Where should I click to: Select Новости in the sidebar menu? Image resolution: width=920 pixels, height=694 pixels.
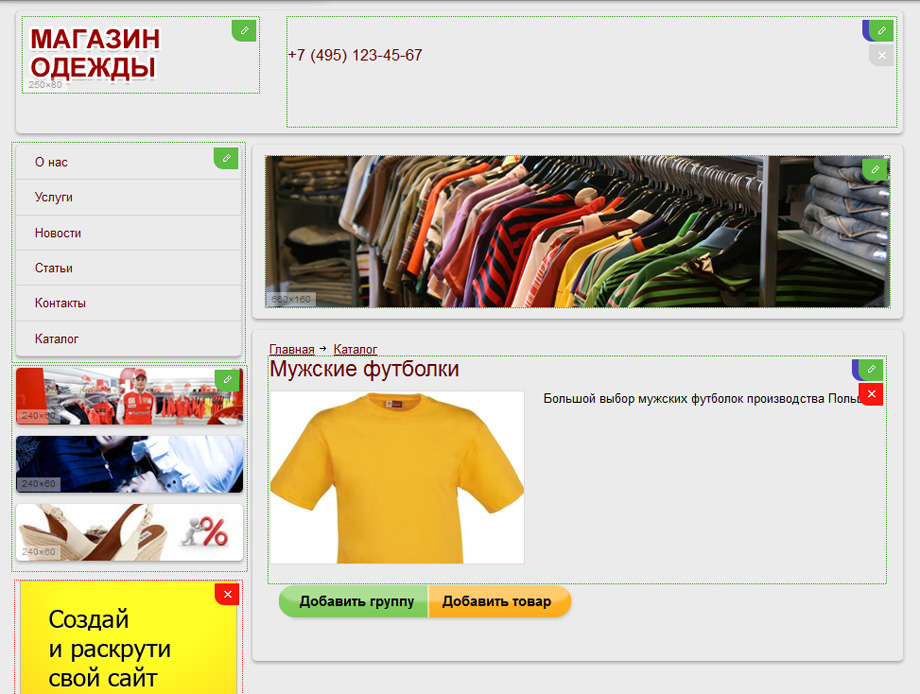[58, 233]
